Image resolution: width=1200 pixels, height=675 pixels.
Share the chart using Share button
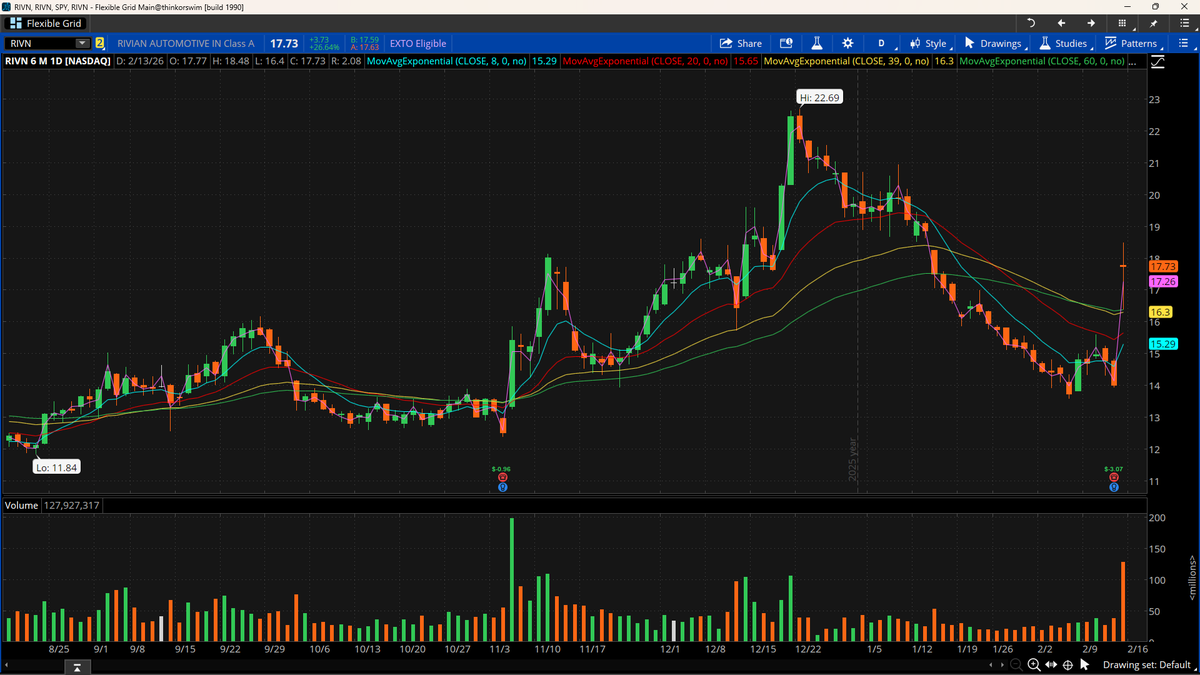(x=741, y=43)
